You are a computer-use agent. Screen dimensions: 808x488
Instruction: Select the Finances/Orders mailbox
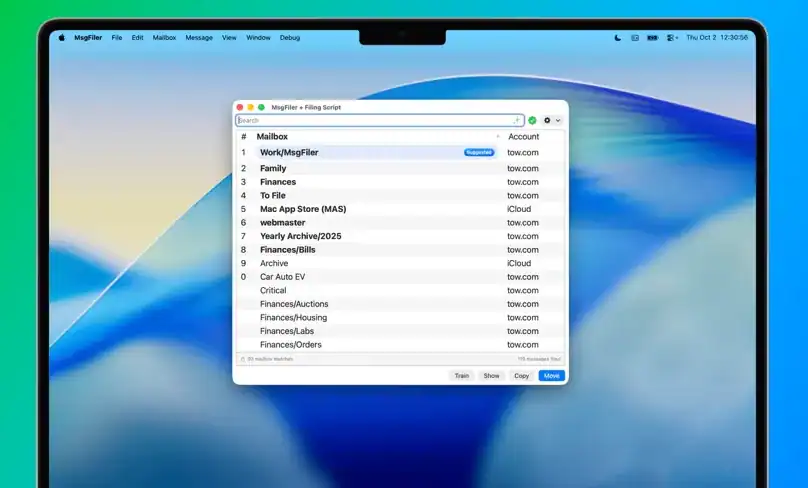[x=400, y=345]
